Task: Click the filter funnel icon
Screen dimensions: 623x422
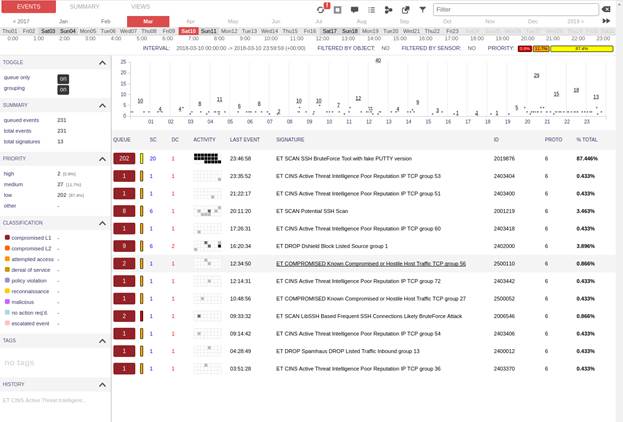Action: [422, 9]
